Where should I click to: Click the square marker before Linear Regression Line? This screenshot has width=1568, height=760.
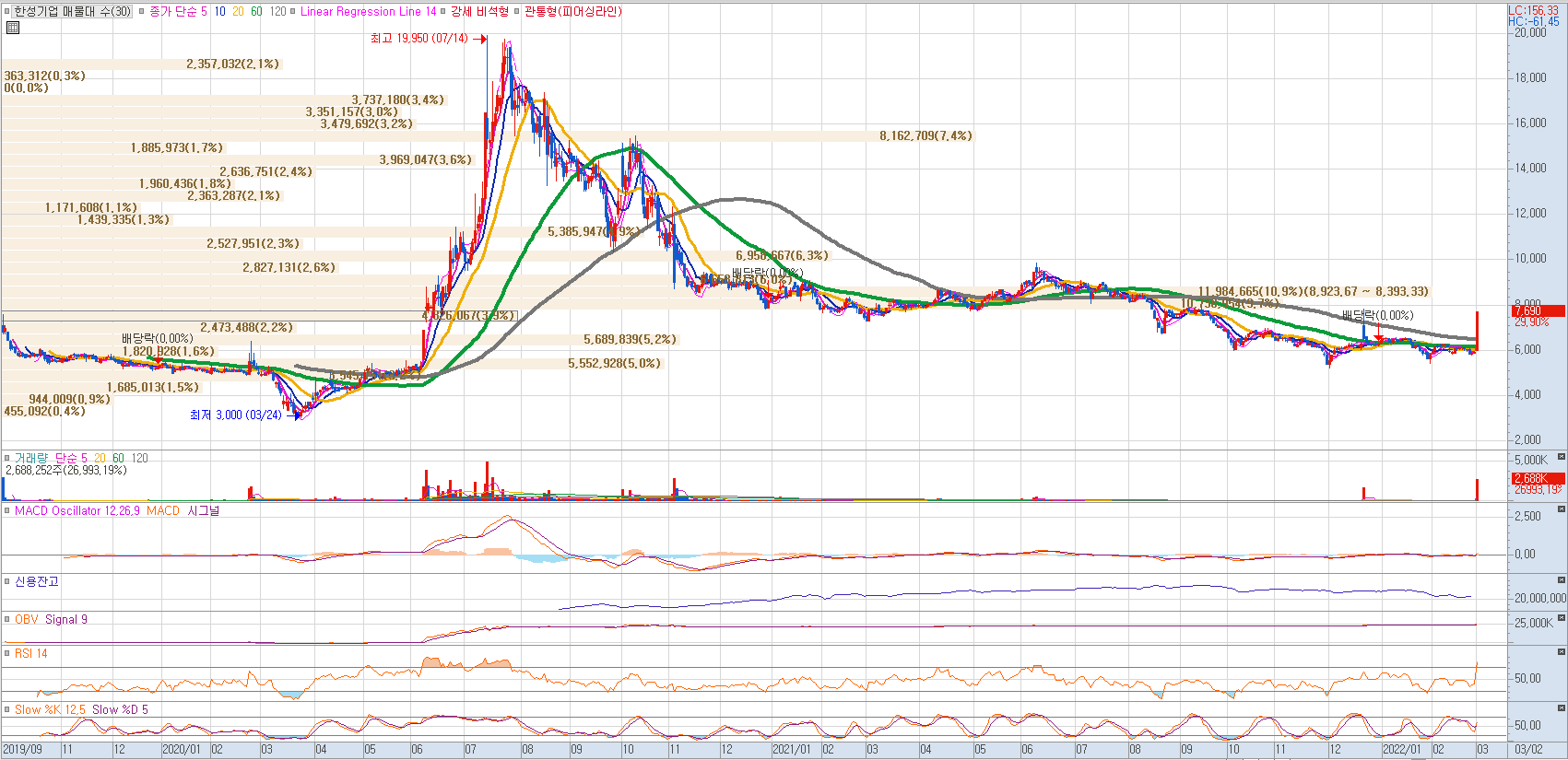pyautogui.click(x=293, y=12)
